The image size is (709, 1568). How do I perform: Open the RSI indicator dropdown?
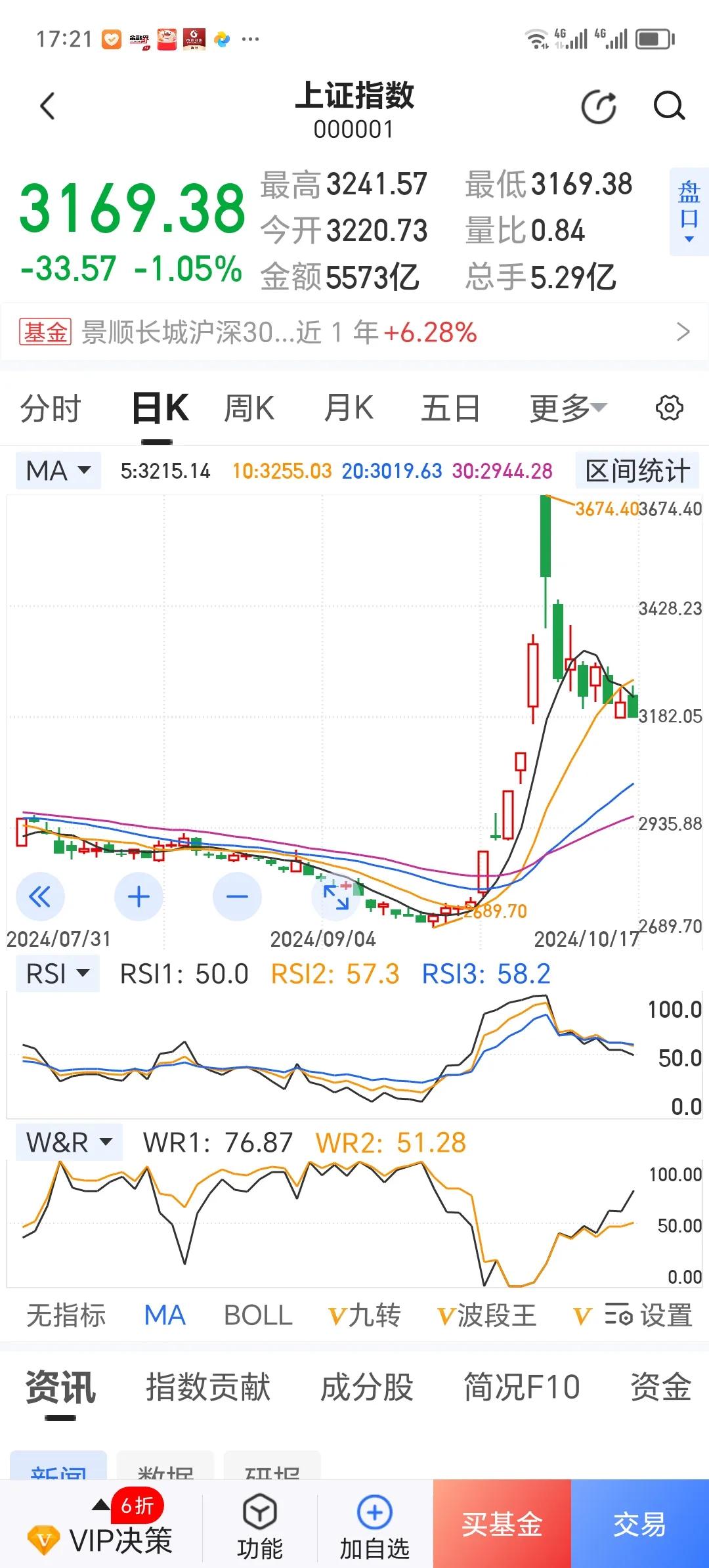[57, 974]
